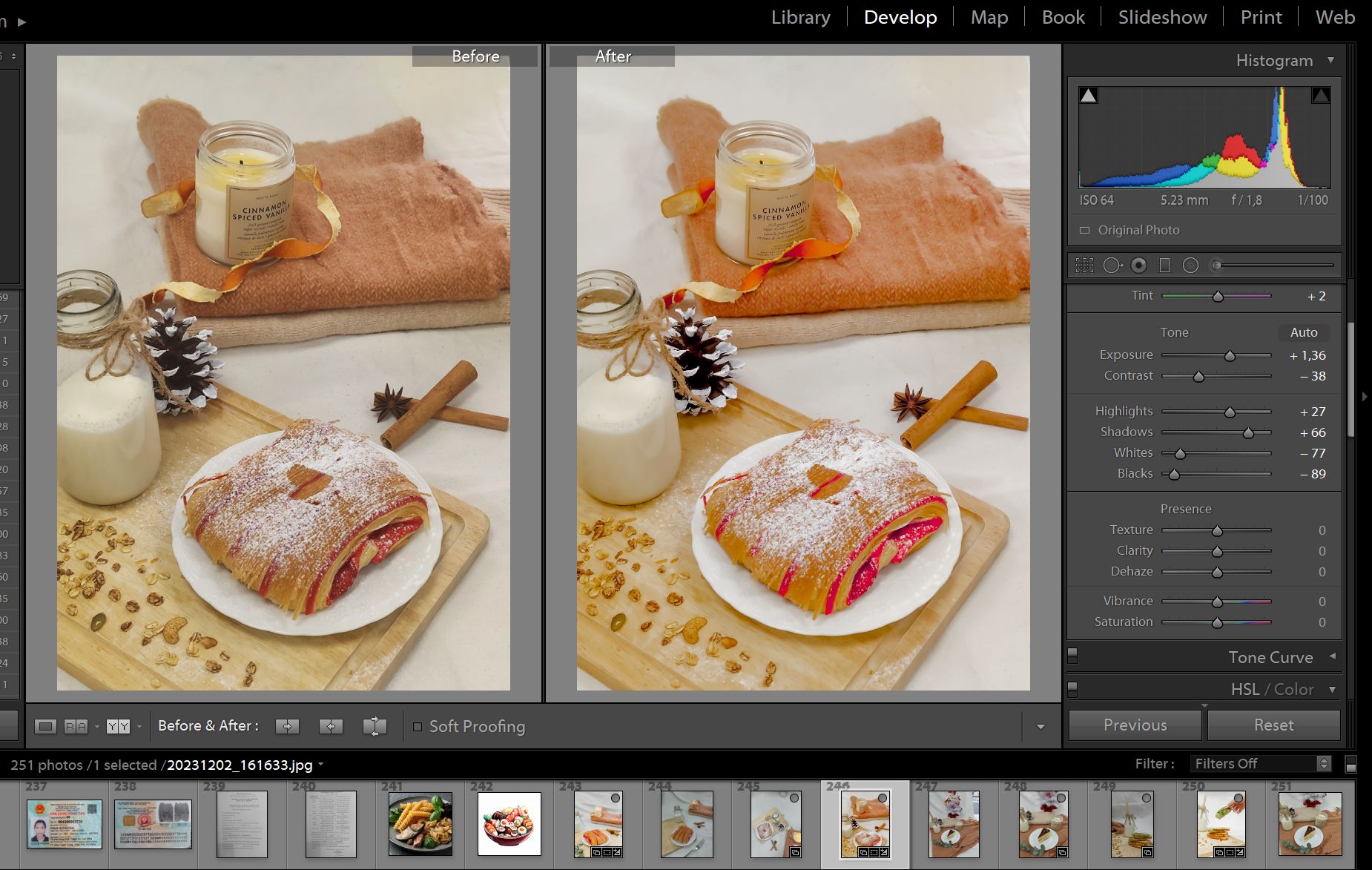
Task: Open filename 20231202_161633.jpg source menu
Action: point(245,765)
